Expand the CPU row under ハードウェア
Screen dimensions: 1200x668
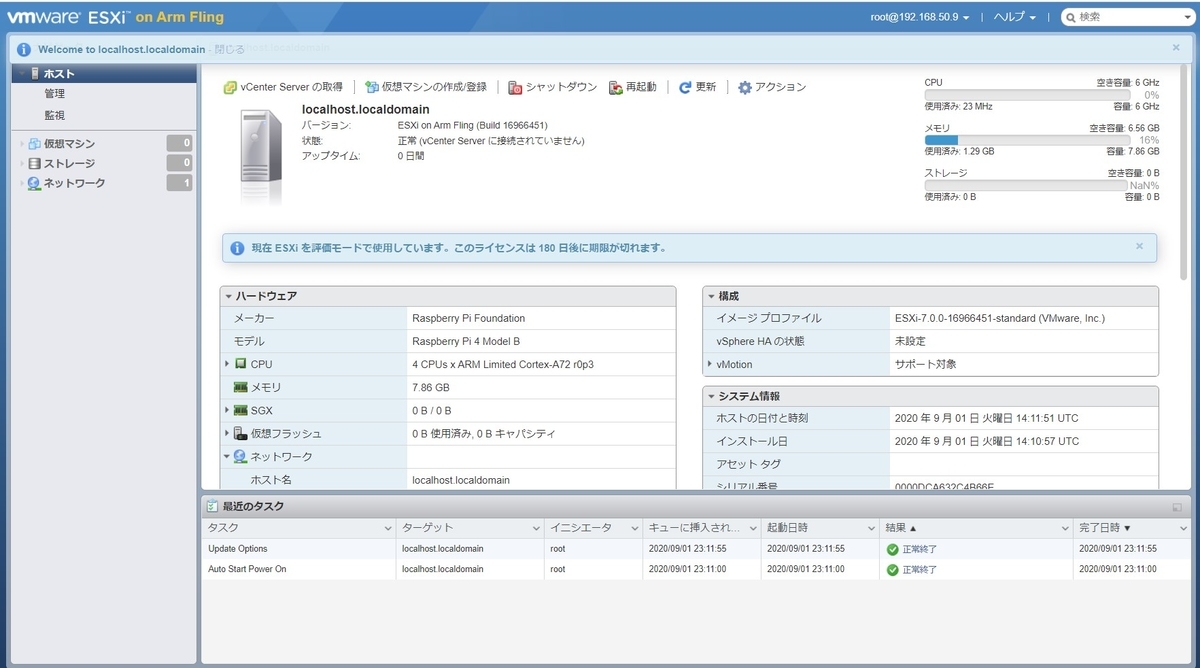click(x=227, y=364)
